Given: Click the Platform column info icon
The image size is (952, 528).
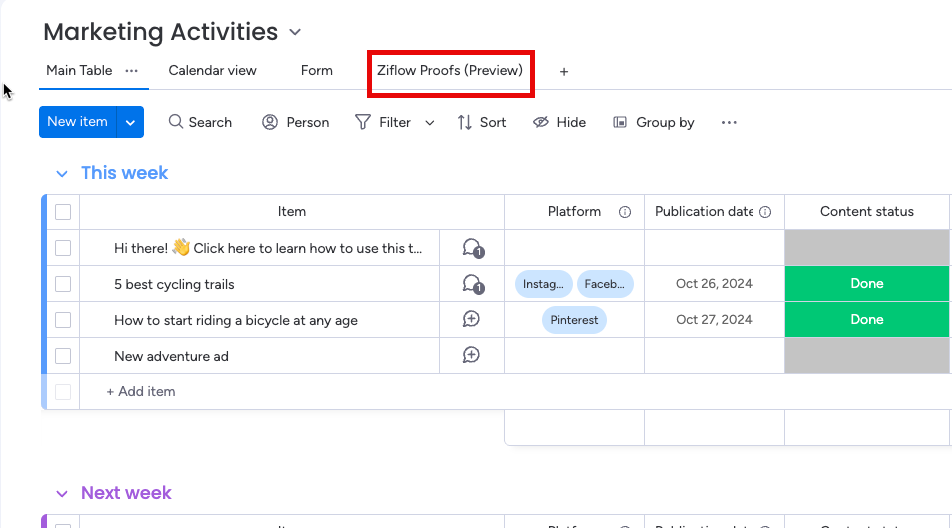Looking at the screenshot, I should click(x=625, y=212).
